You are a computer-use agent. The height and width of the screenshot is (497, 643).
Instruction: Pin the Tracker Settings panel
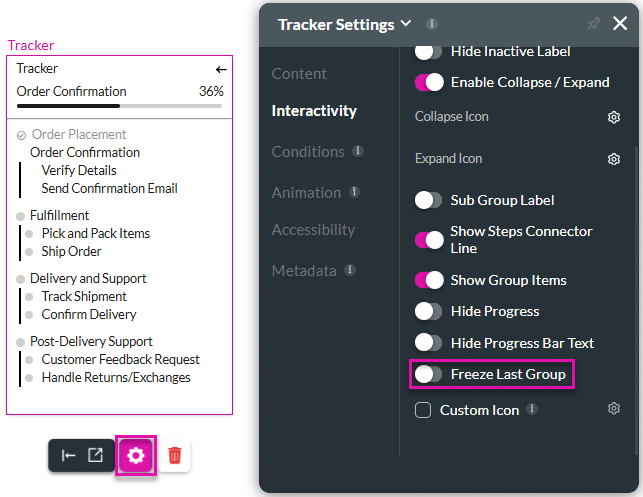[594, 24]
